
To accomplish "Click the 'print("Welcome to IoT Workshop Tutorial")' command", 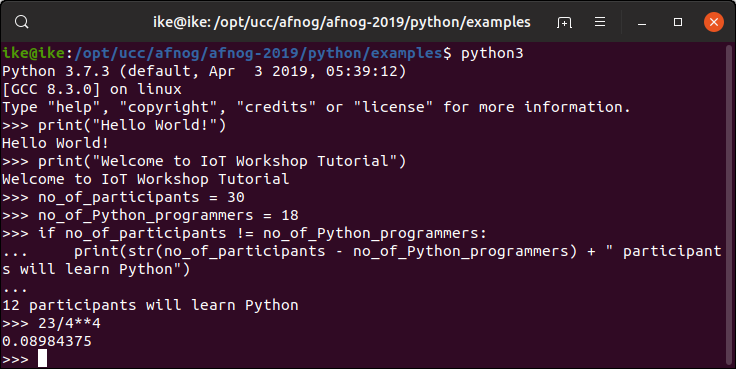I will (x=222, y=161).
